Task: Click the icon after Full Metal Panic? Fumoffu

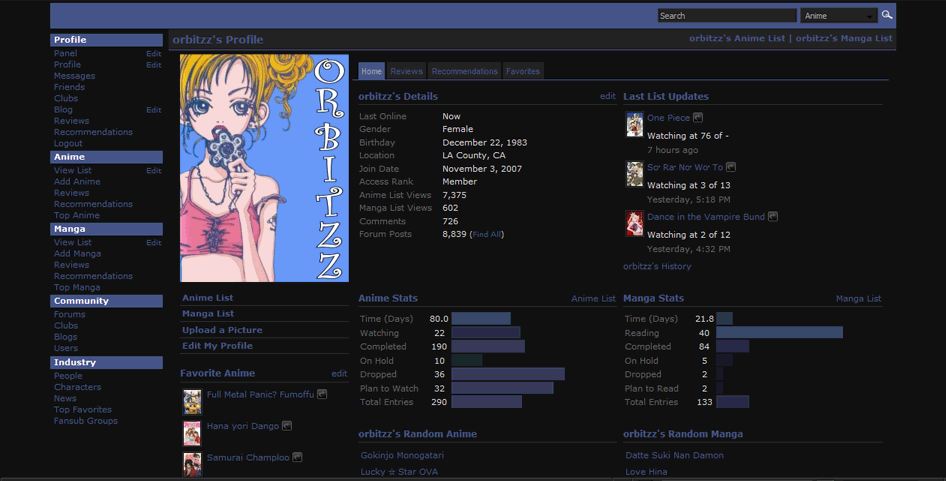Action: click(322, 394)
